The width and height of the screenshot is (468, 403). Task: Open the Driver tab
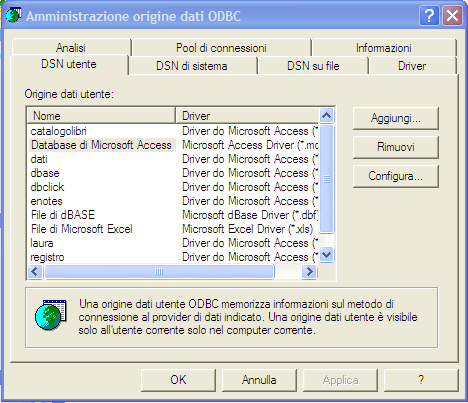tap(412, 66)
